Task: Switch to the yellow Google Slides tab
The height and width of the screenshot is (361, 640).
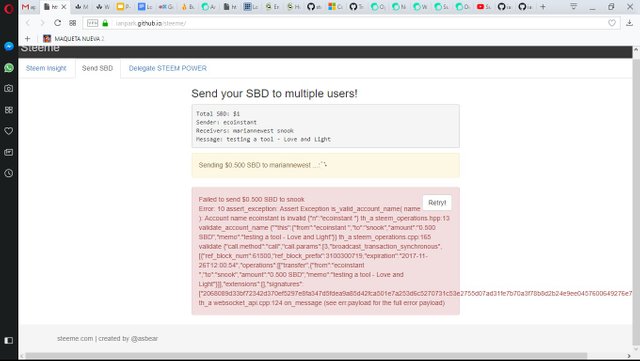Action: (124, 7)
